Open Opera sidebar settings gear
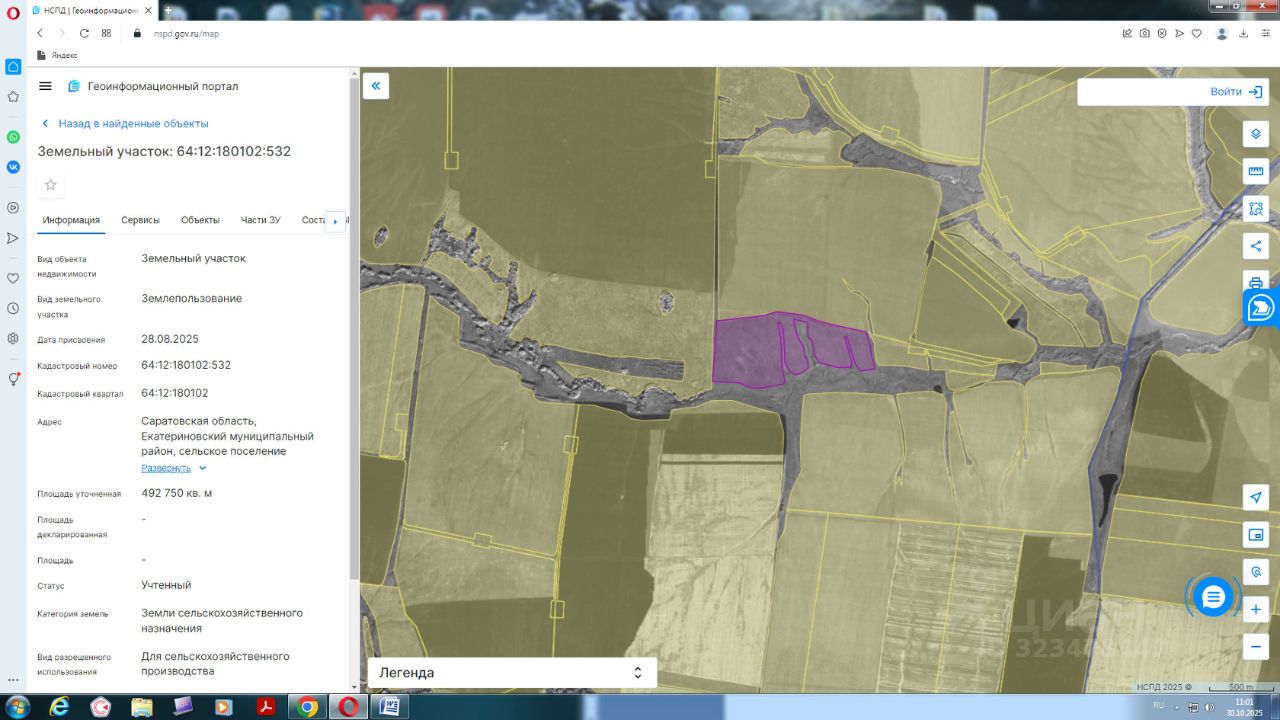Screen dimensions: 1280x720 pos(13,338)
